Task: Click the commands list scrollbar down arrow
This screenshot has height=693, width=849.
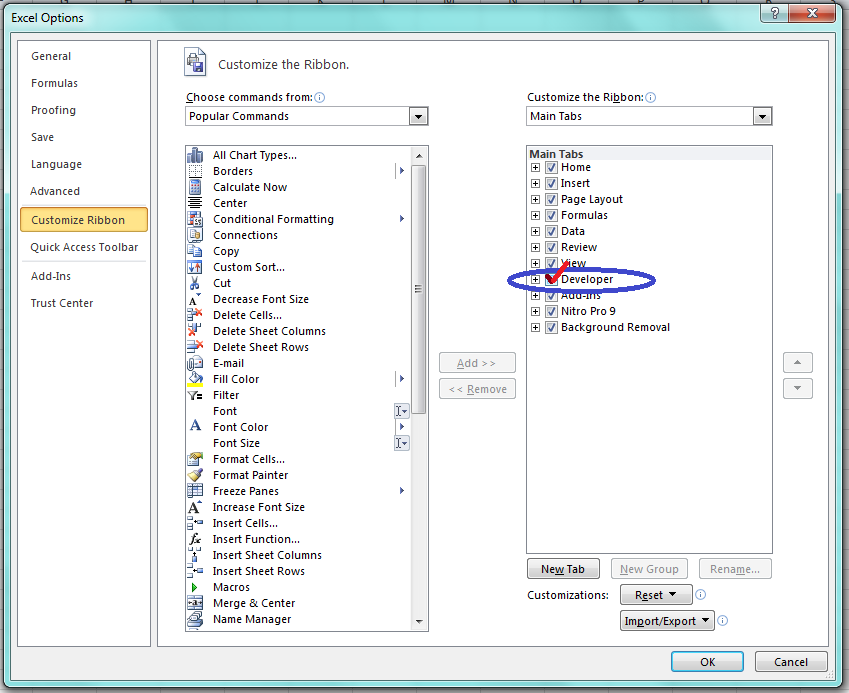Action: [421, 624]
